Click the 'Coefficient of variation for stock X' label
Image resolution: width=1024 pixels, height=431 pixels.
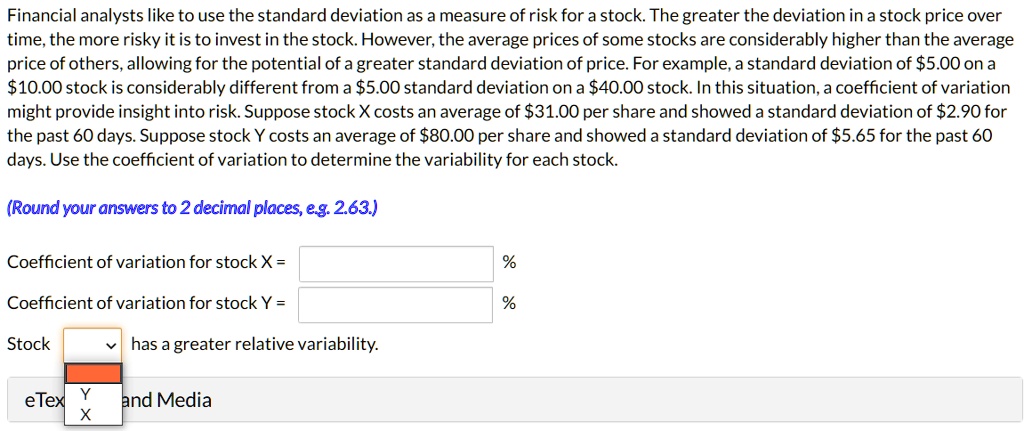tap(146, 263)
